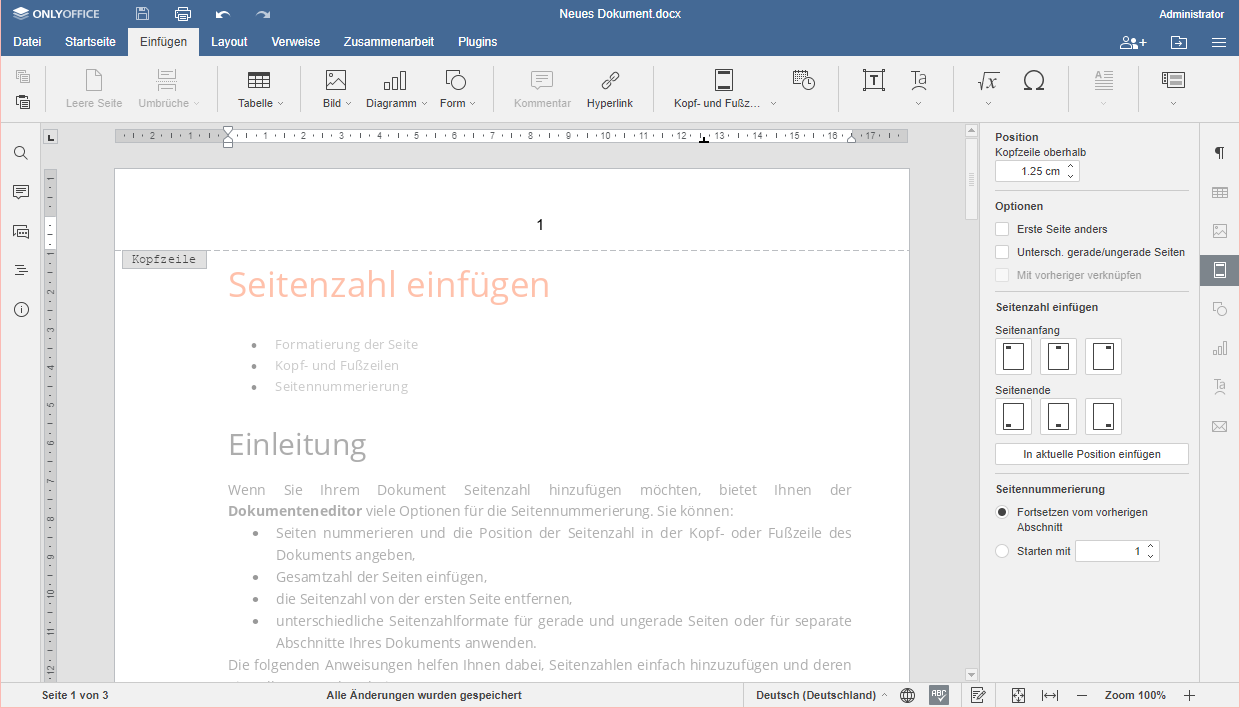Open shape settings in right sidebar
Viewport: 1240px width, 708px height.
click(1220, 309)
